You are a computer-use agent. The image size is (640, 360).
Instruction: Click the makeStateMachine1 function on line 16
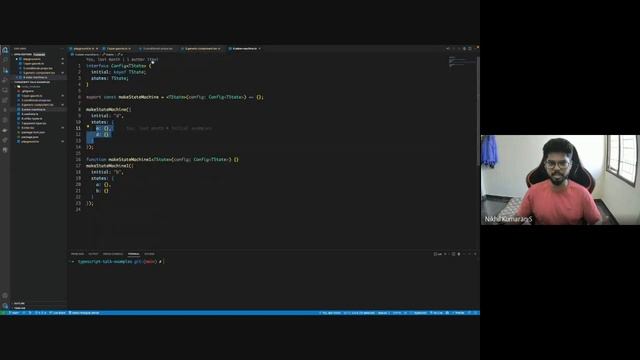(x=162, y=160)
